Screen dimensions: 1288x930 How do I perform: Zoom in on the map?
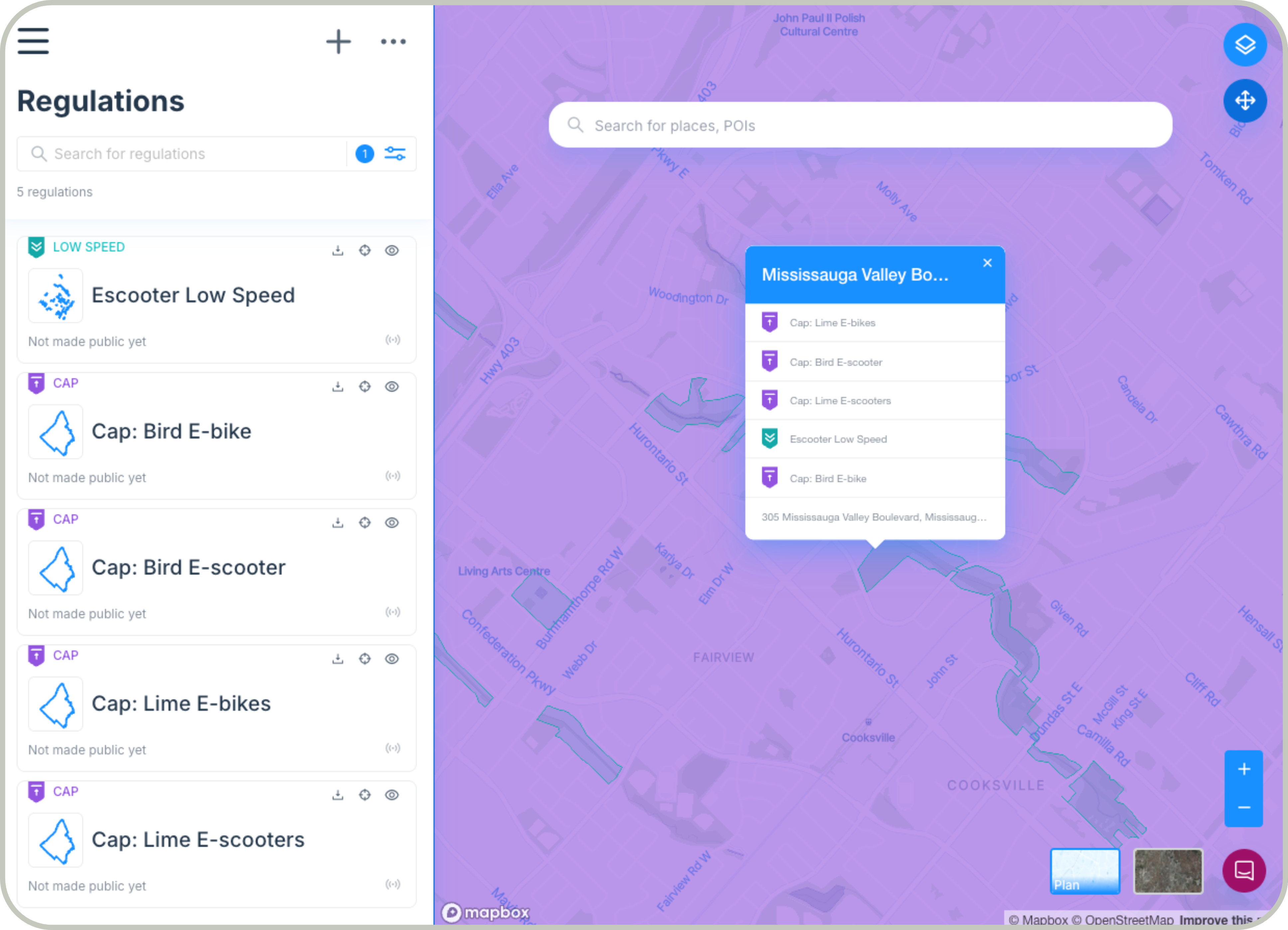click(x=1244, y=769)
